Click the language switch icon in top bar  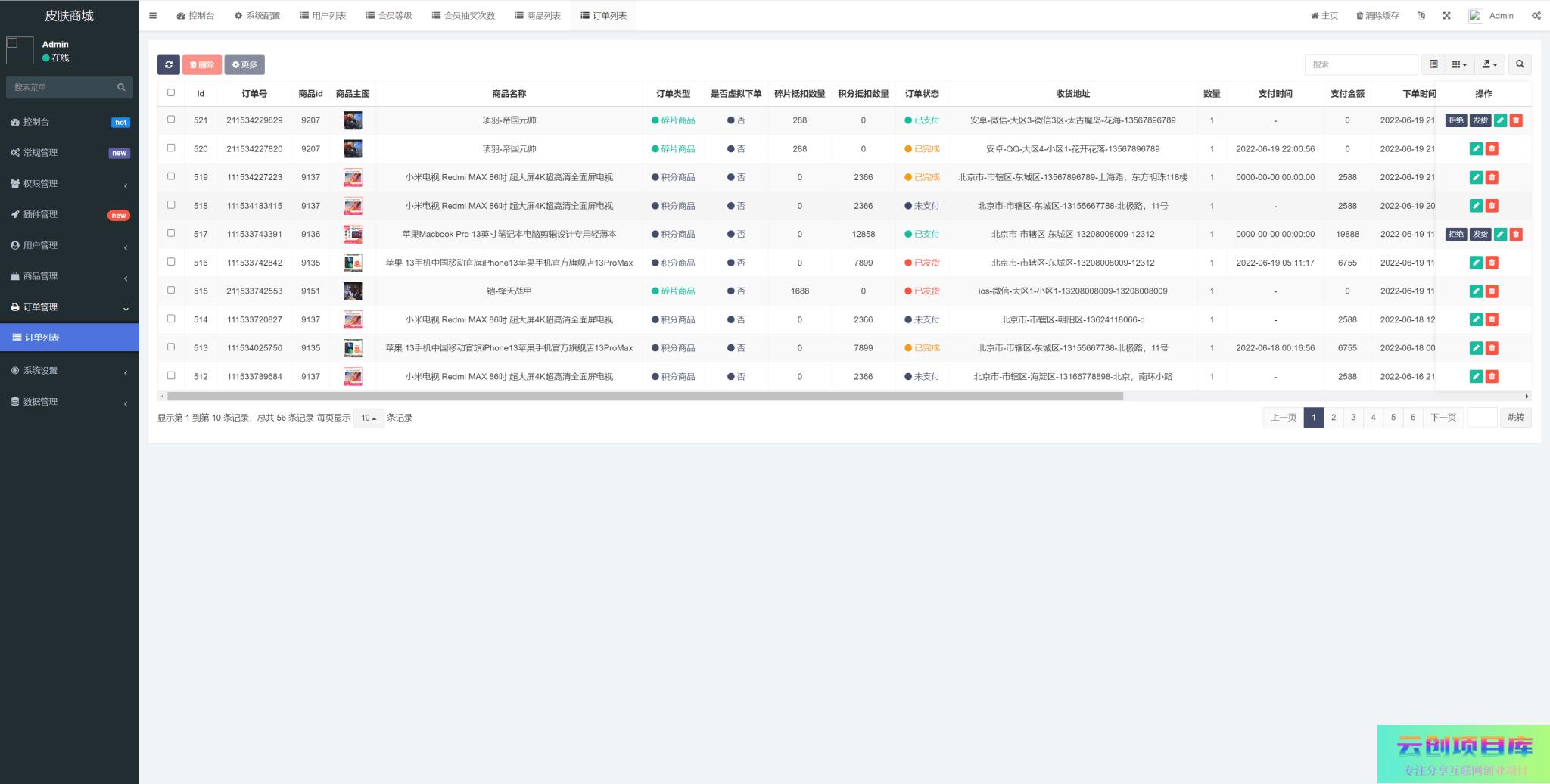[x=1421, y=16]
